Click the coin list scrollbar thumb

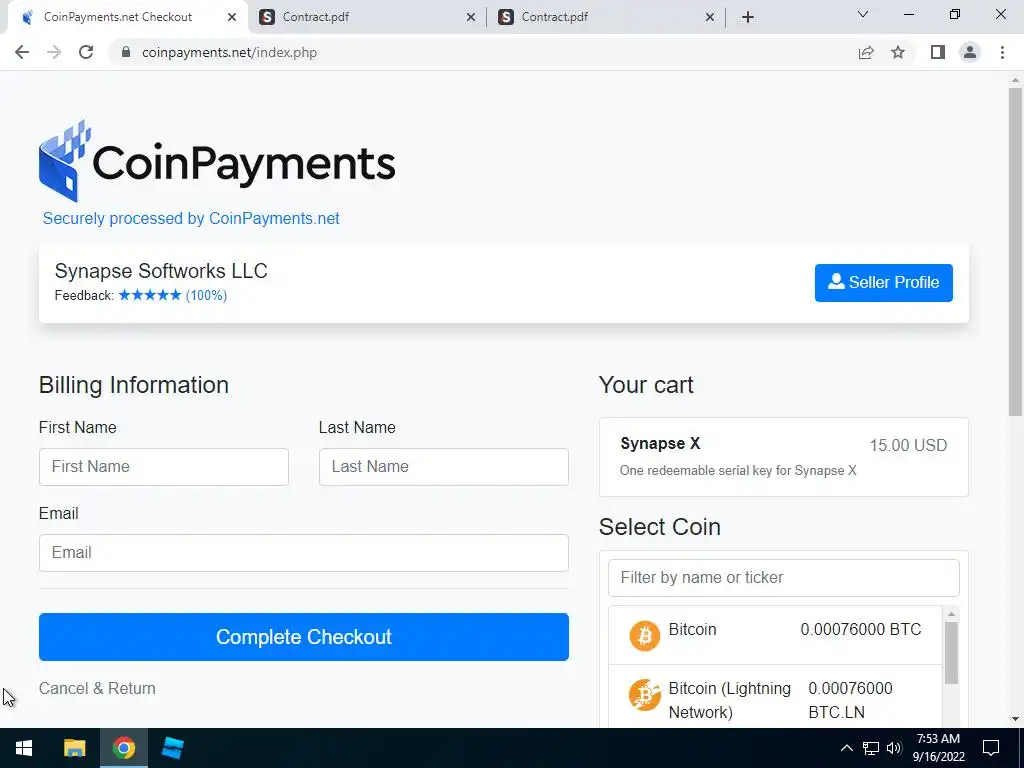(x=952, y=652)
